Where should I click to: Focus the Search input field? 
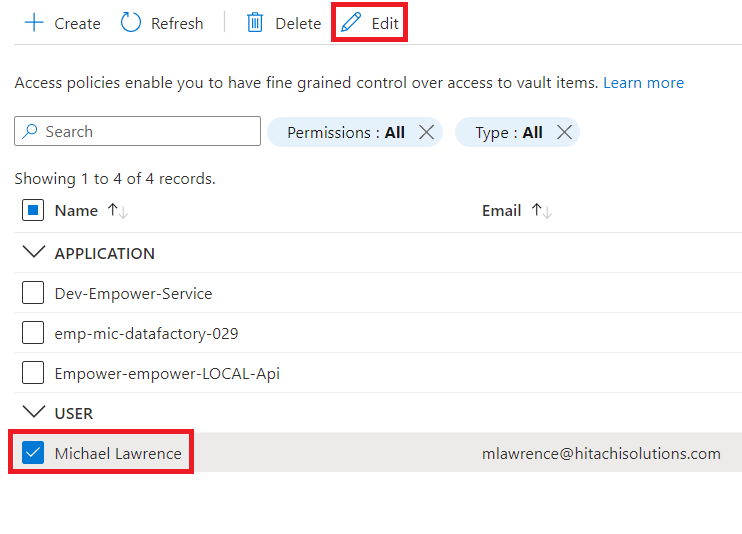[137, 131]
